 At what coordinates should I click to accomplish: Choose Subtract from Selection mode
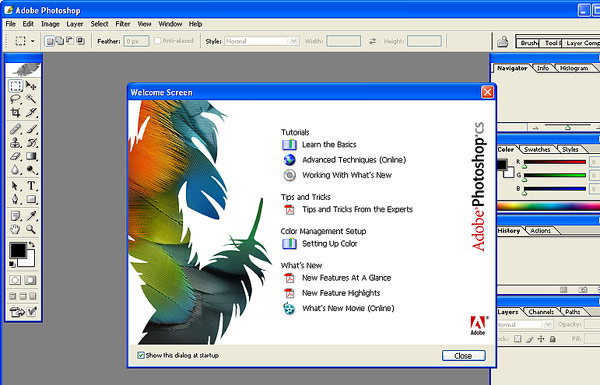point(70,41)
